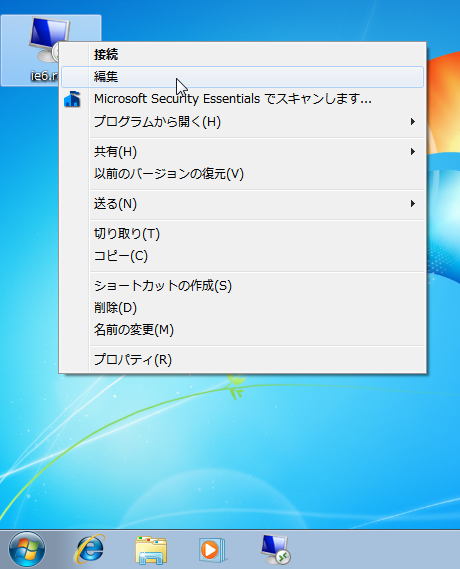Click the Windows Start orb
This screenshot has width=460, height=569.
point(27,550)
